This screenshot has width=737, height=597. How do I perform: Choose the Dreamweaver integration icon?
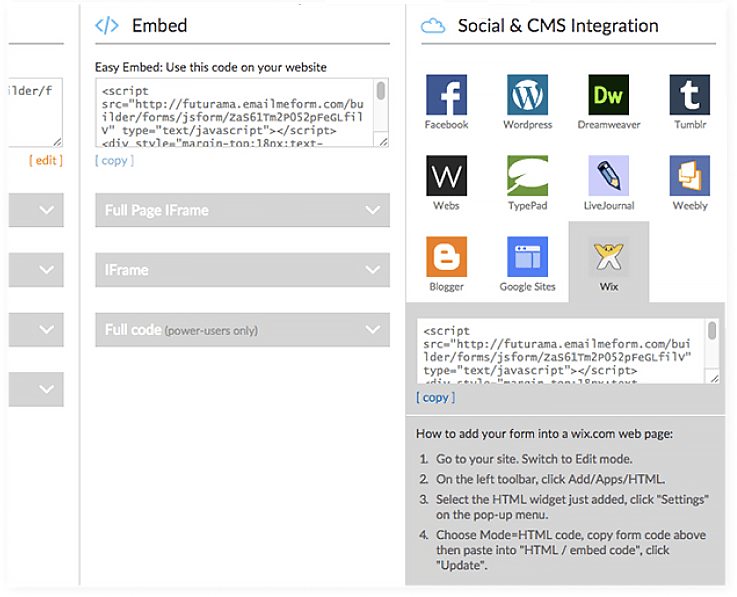pyautogui.click(x=609, y=95)
